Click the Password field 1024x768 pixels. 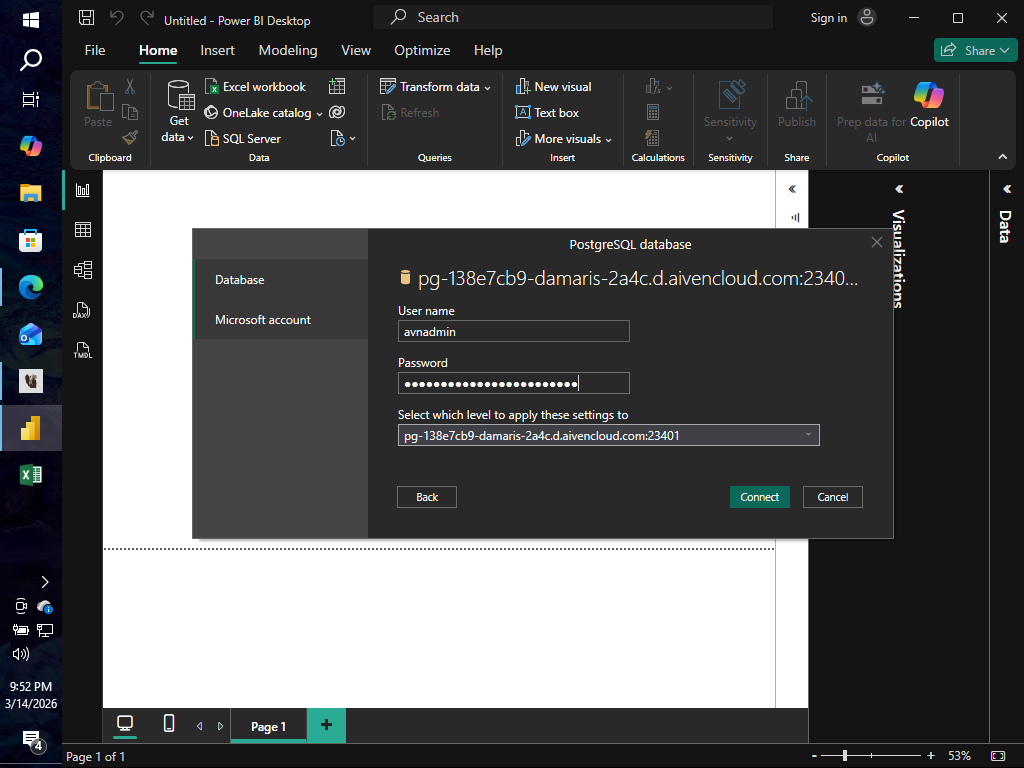click(513, 383)
